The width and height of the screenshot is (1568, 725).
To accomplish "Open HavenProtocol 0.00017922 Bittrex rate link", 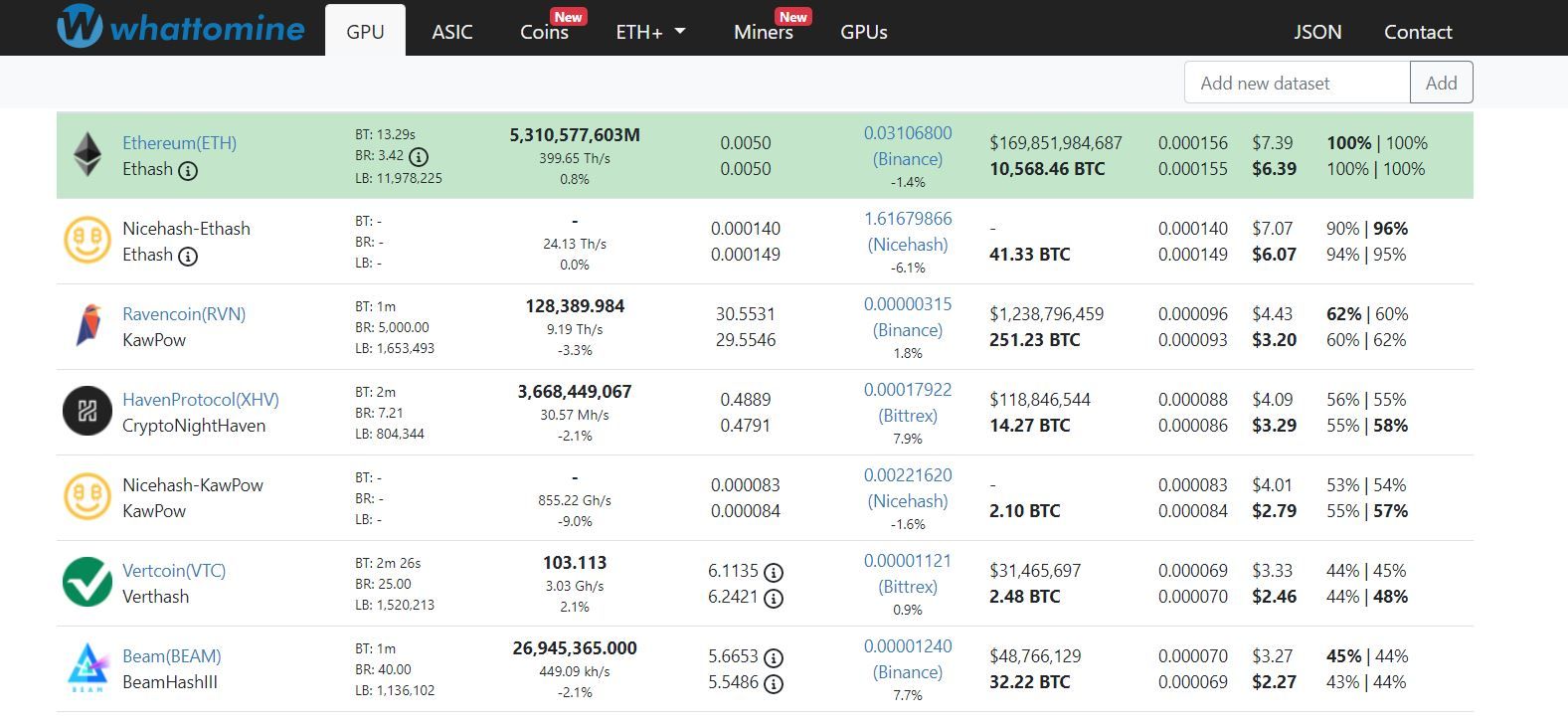I will (908, 402).
